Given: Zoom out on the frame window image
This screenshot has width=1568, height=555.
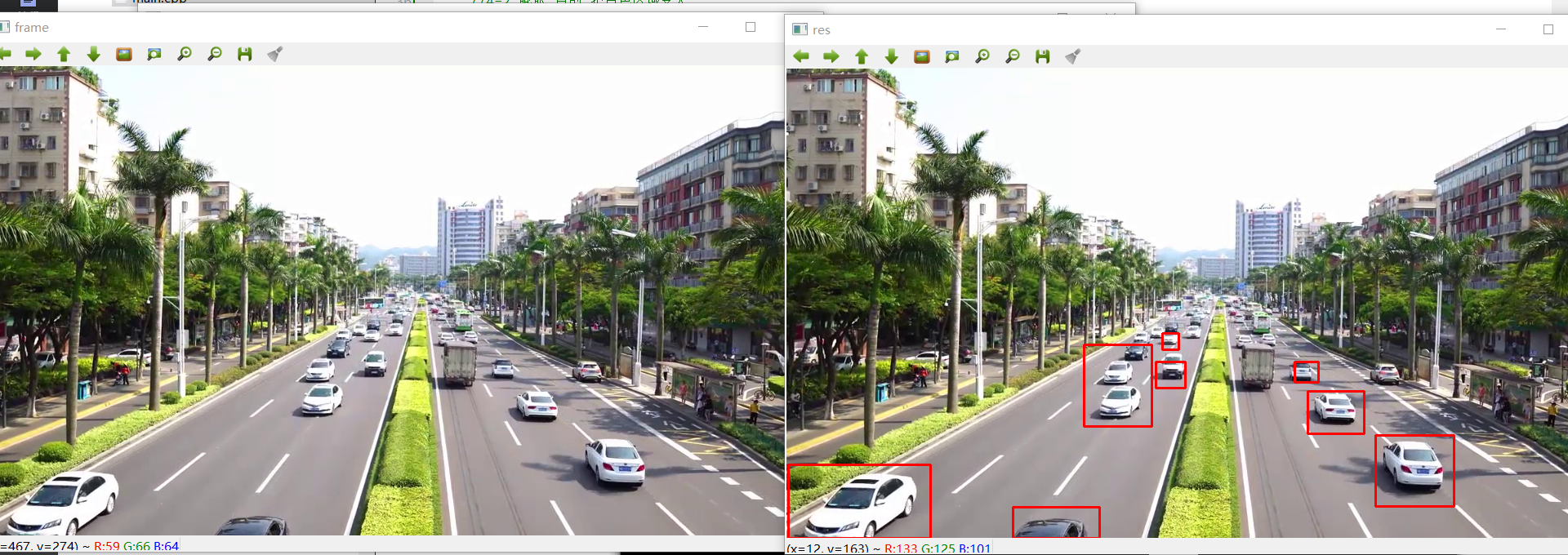Looking at the screenshot, I should tap(215, 54).
